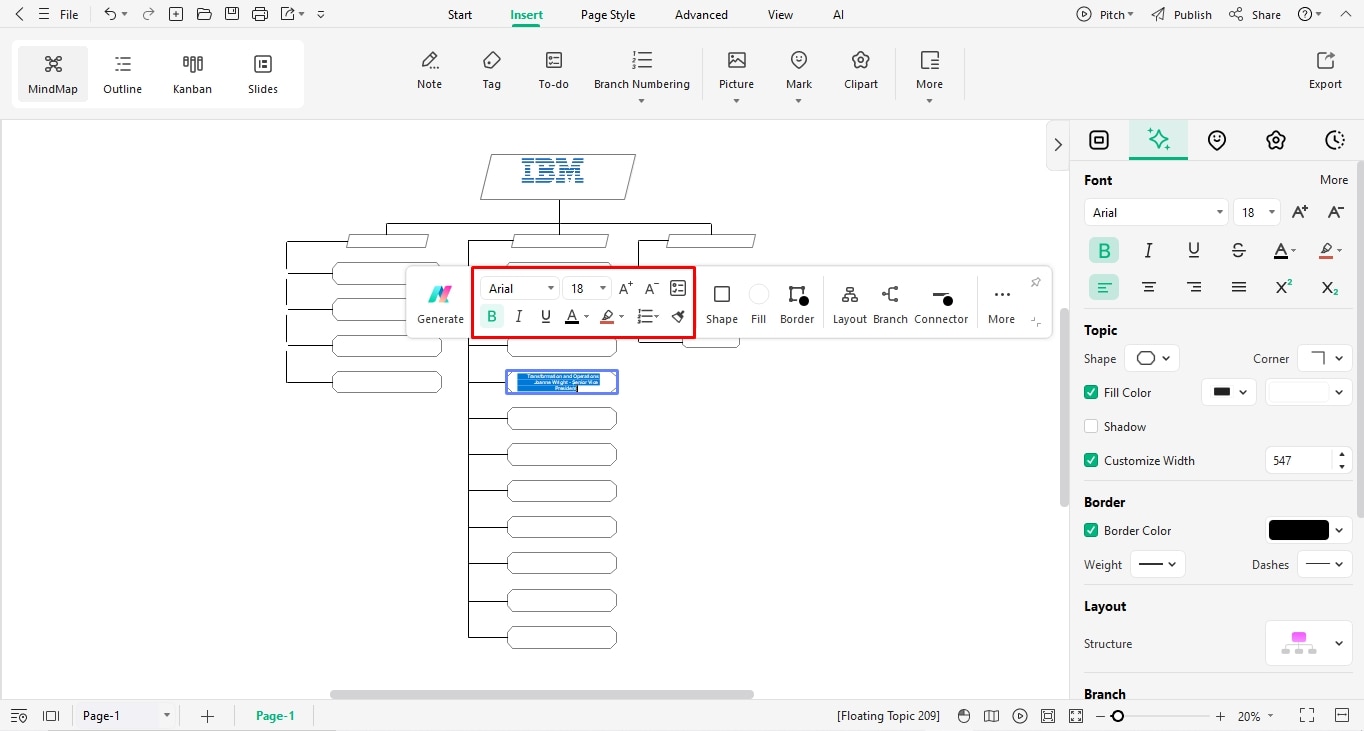Viewport: 1364px width, 731px height.
Task: Click the Share button
Action: click(x=1255, y=15)
